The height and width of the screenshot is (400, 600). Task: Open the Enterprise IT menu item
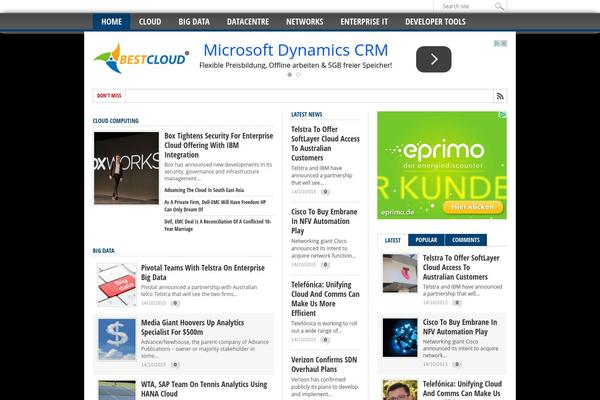364,22
